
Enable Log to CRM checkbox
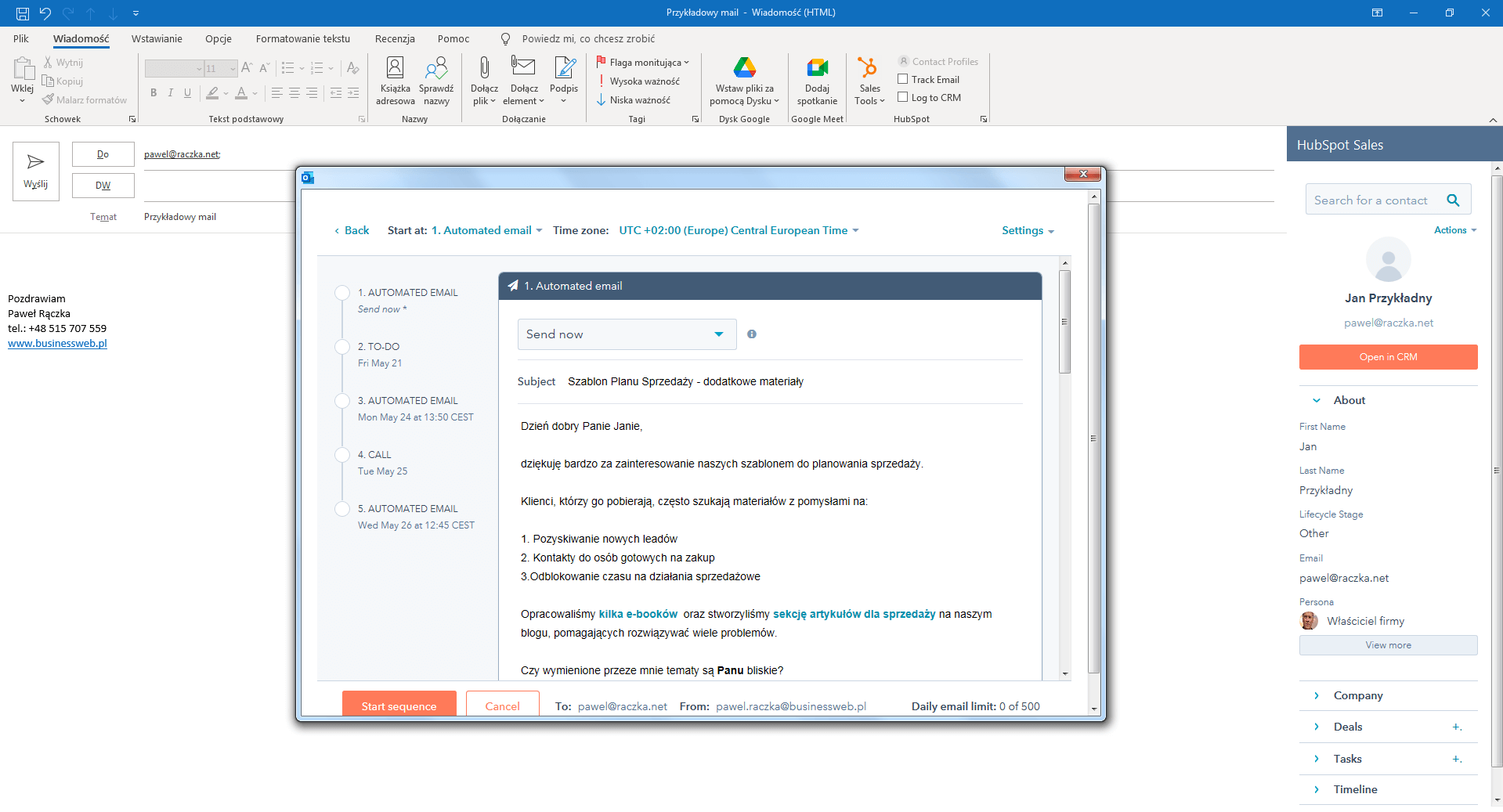[x=902, y=97]
